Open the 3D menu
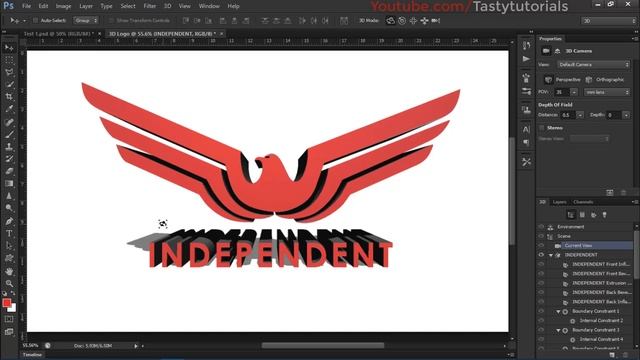Viewport: 640px width, 360px height. [167, 6]
